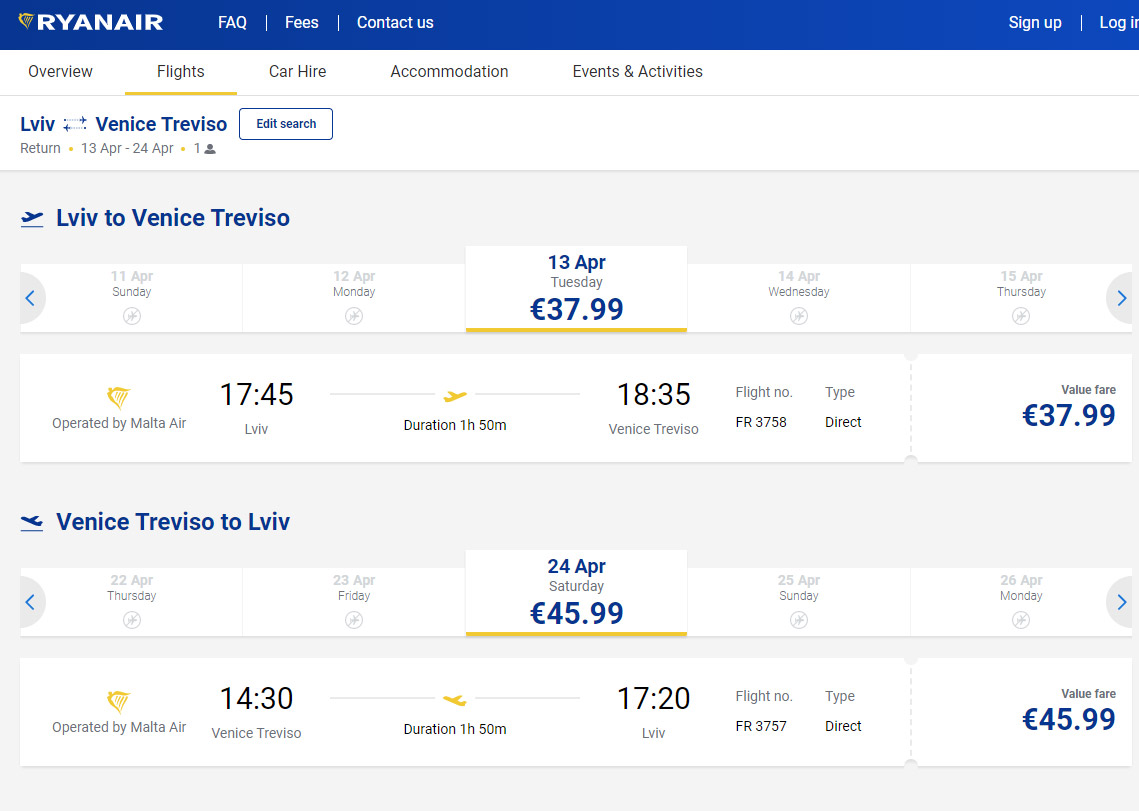Click no-flight icon under 14 Apr
This screenshot has height=811, width=1139.
pos(799,316)
